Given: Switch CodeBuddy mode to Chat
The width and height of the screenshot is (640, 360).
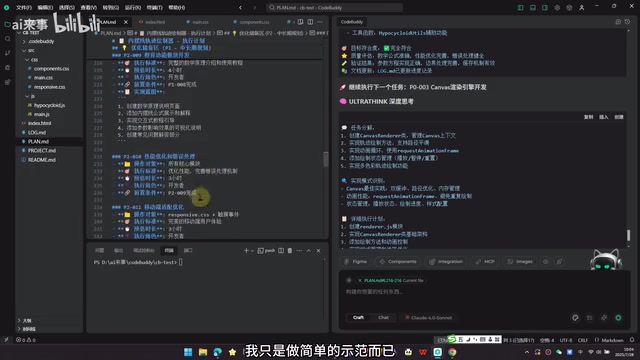Looking at the screenshot, I should [x=383, y=318].
